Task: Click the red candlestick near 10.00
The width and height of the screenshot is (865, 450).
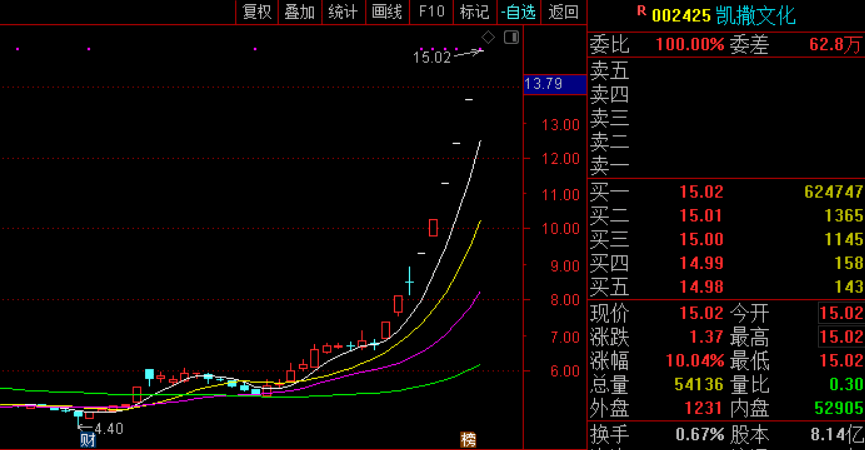Action: [x=433, y=227]
